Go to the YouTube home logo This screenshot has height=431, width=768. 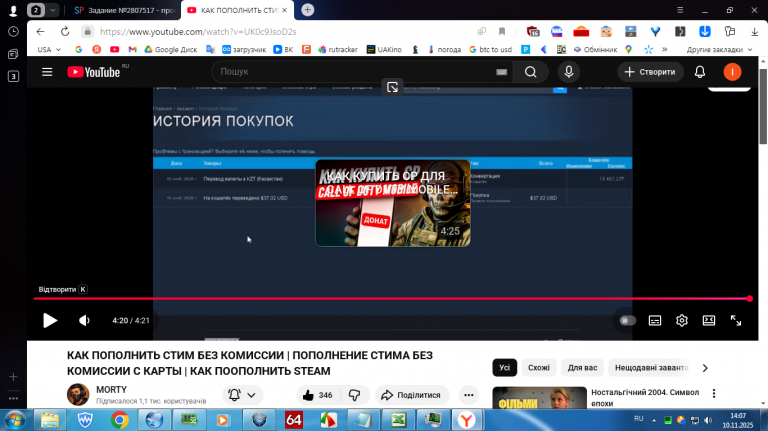point(94,72)
